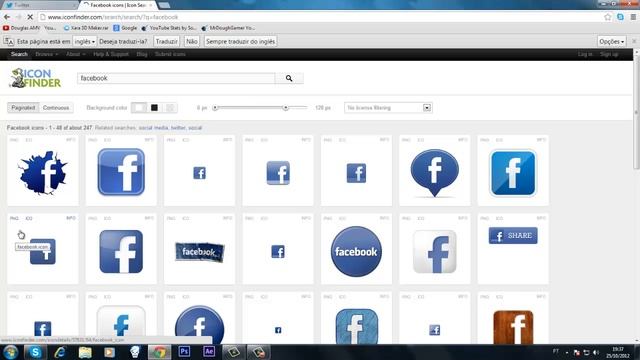The width and height of the screenshot is (640, 360).
Task: Open the file explorer folder on taskbar
Action: [x=85, y=352]
